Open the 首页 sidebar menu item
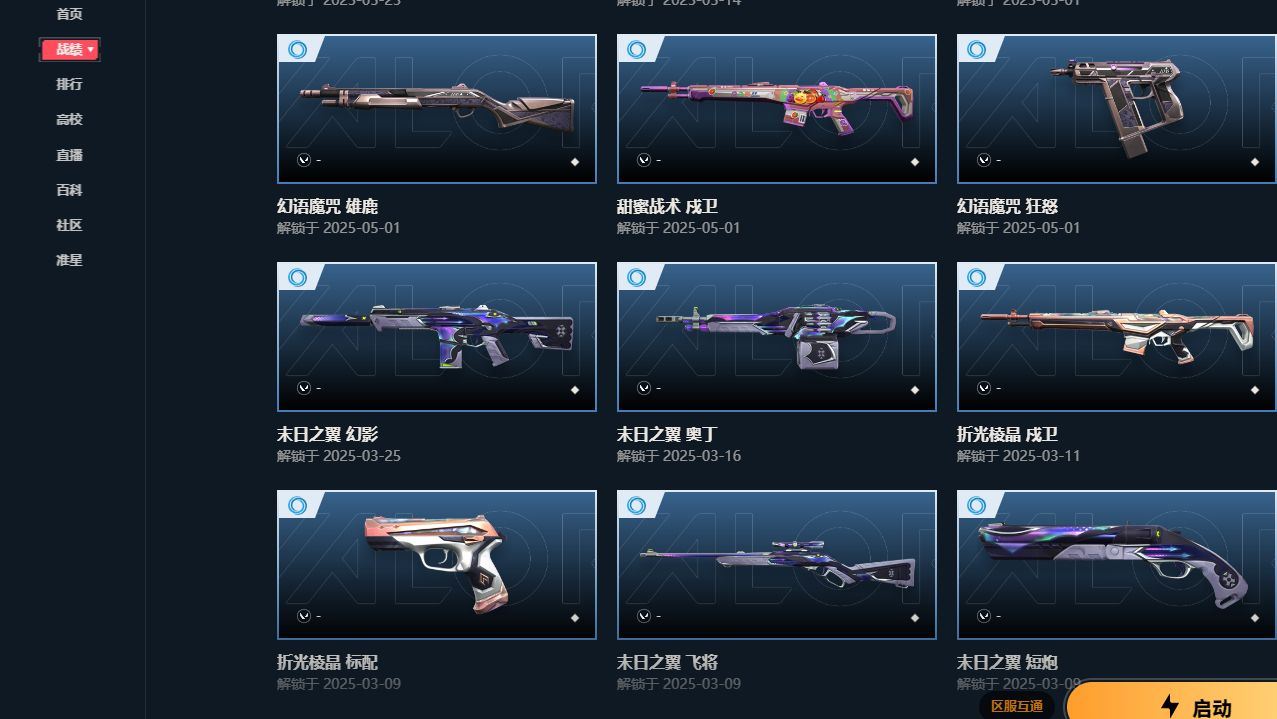 69,14
